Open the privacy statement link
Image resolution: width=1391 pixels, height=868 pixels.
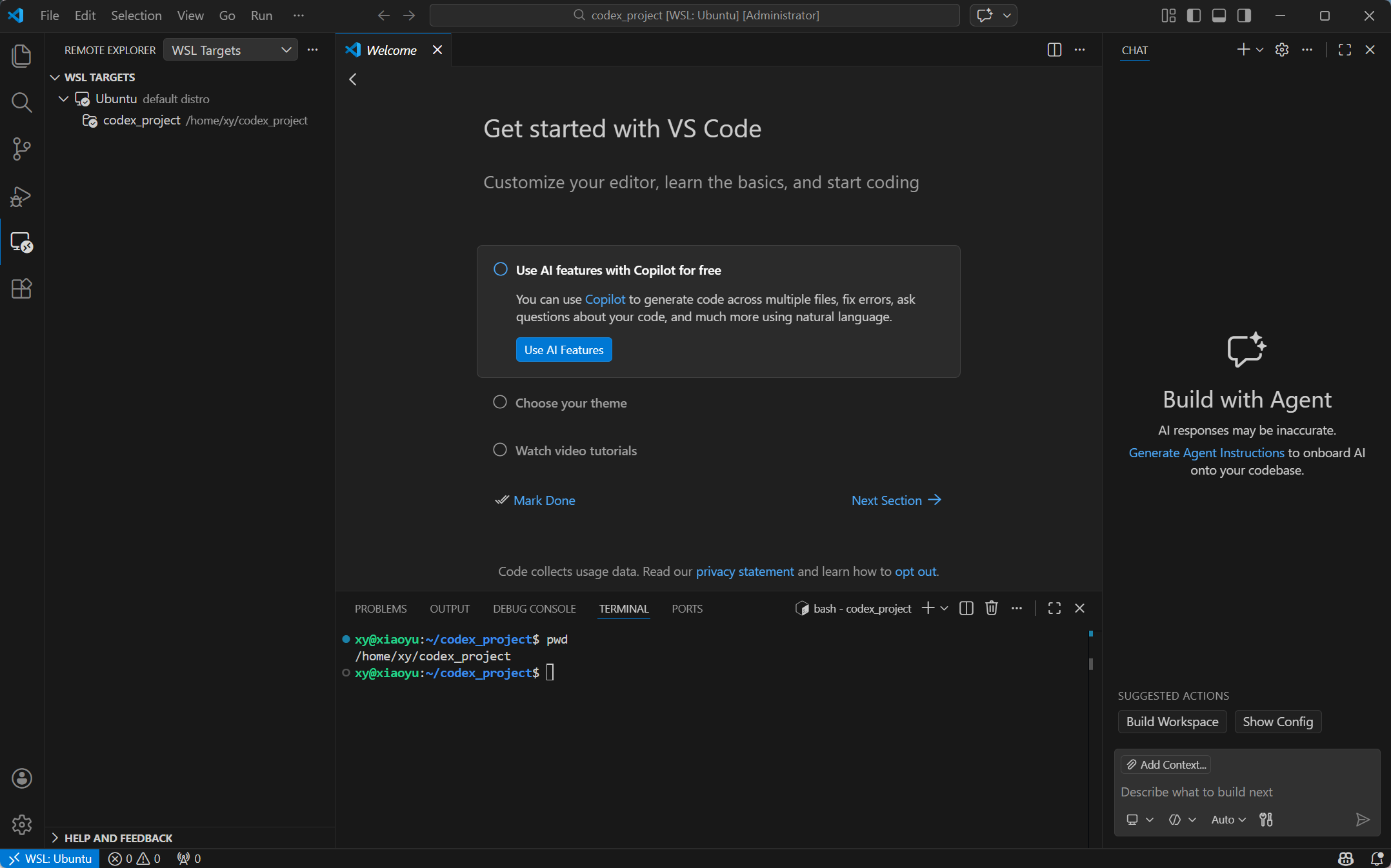coord(745,571)
